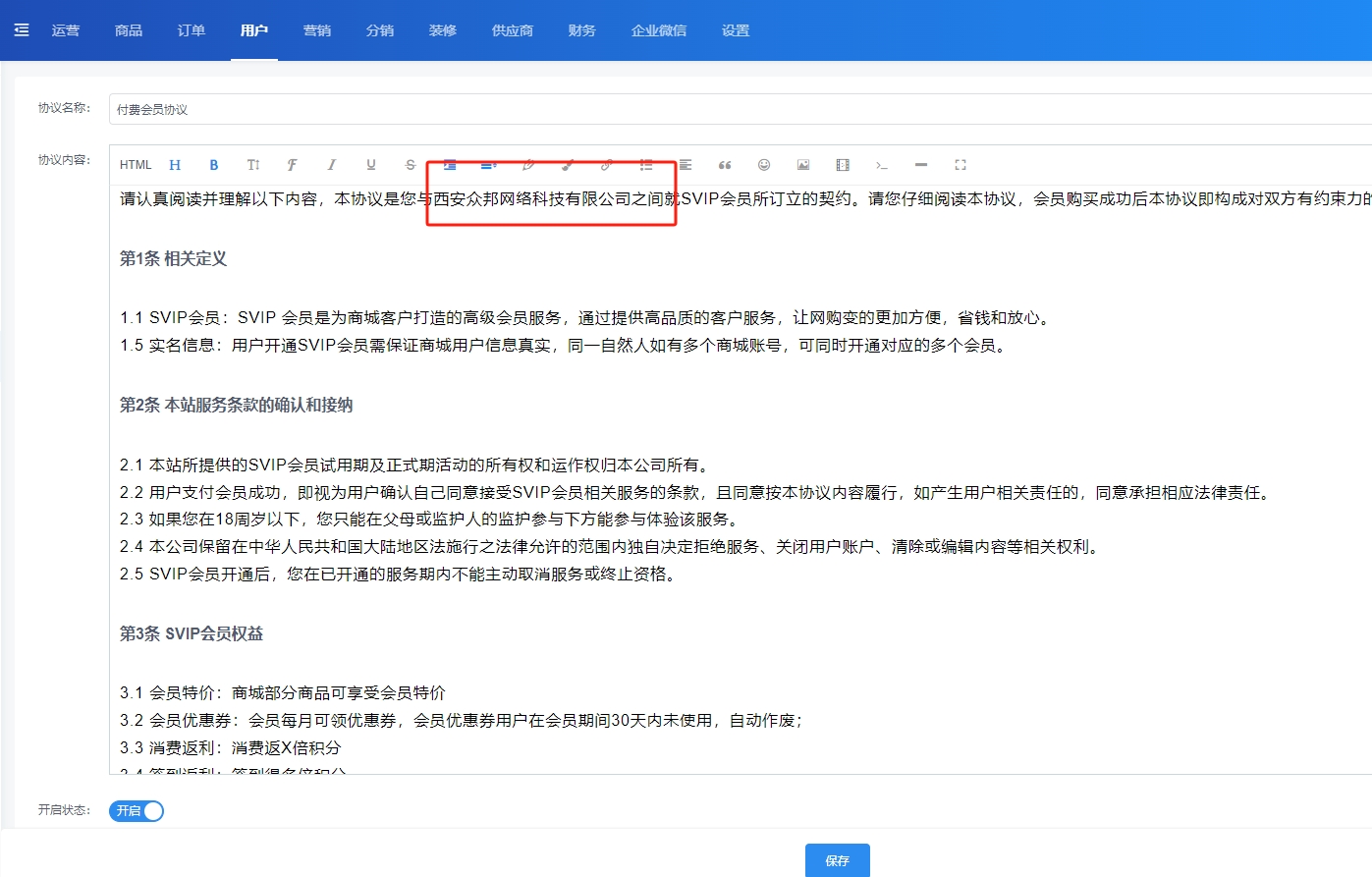Image resolution: width=1372 pixels, height=877 pixels.
Task: Go to the 财务 menu
Action: coord(582,30)
